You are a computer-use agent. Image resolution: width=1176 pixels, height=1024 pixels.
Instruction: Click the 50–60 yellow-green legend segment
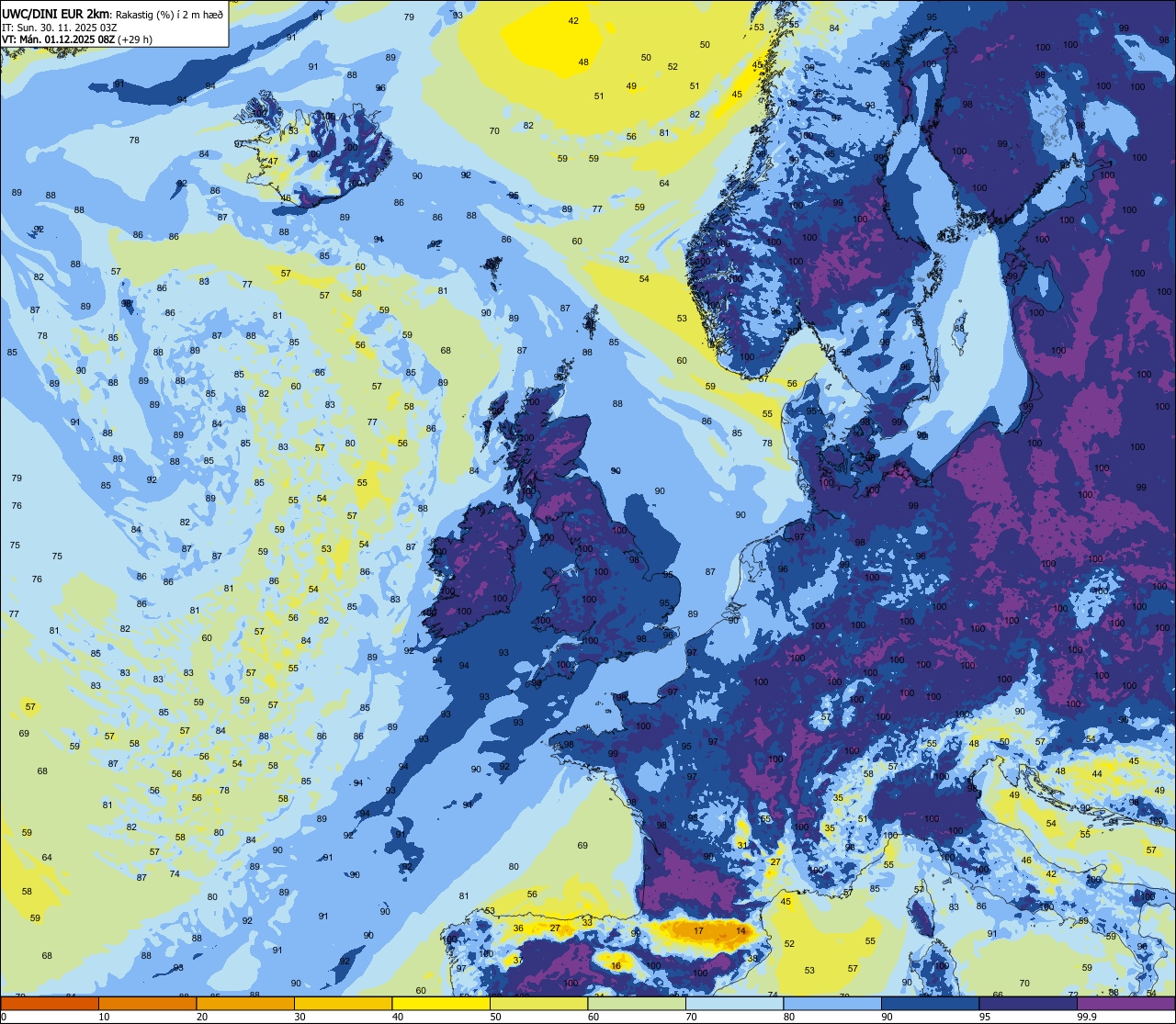point(538,1003)
